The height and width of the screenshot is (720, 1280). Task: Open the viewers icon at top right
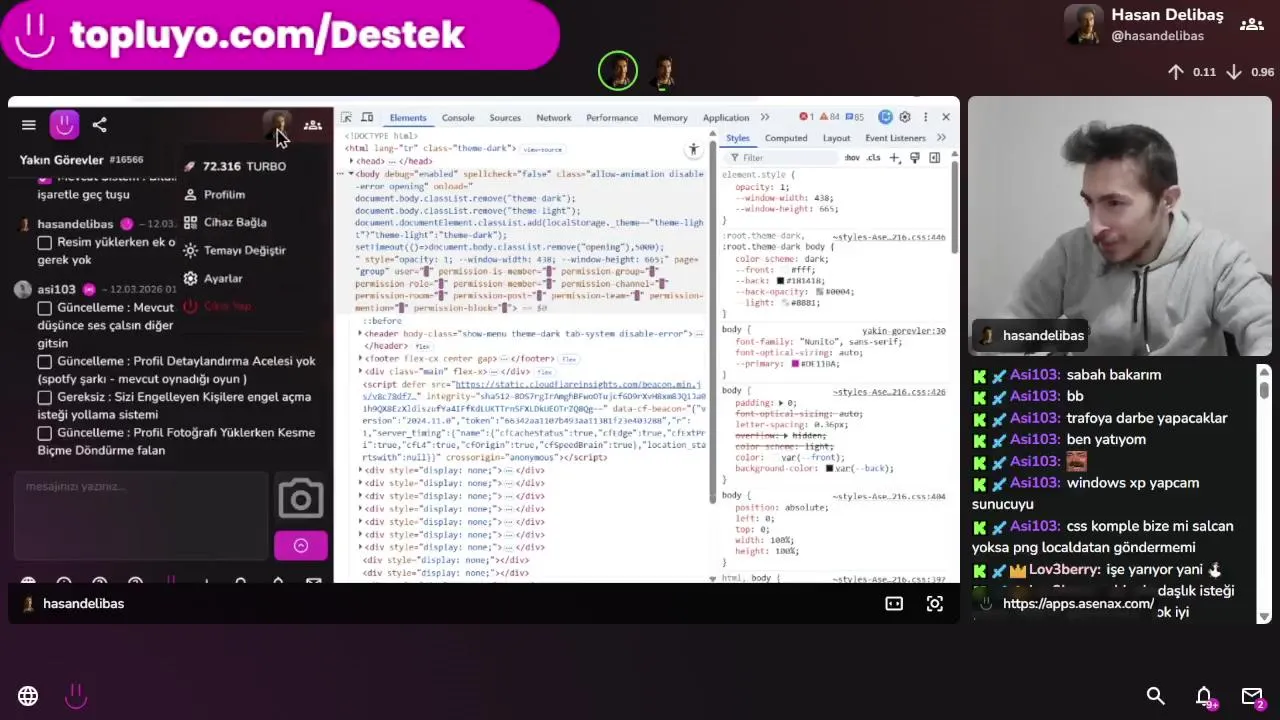point(1251,24)
